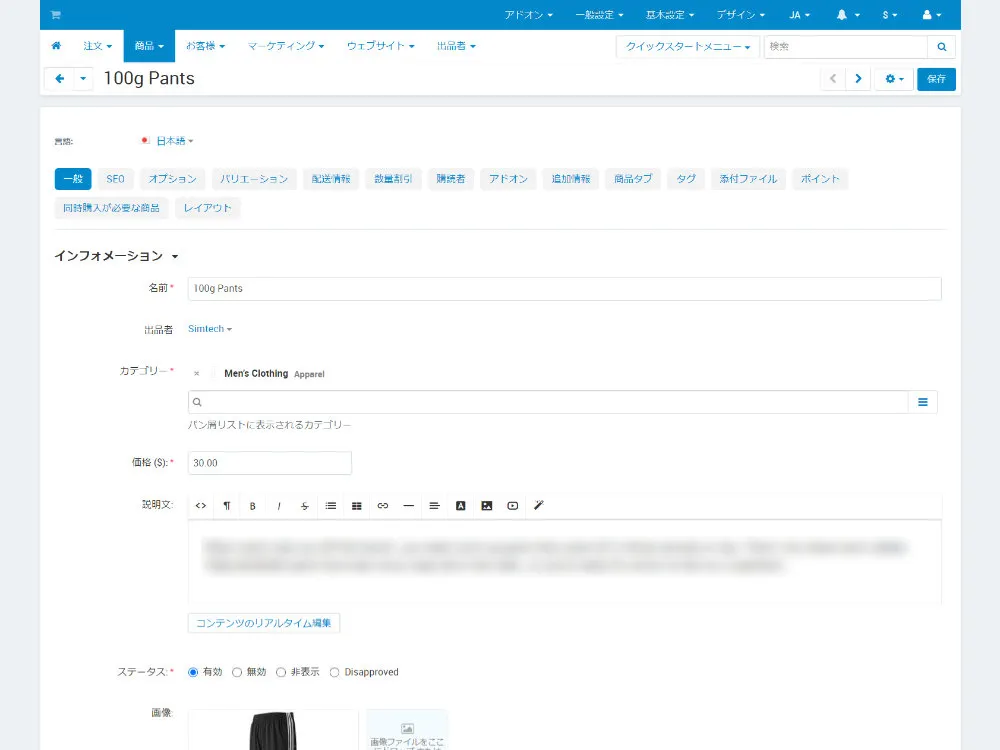Click the 保存 save button
Viewport: 1000px width, 750px height.
[x=936, y=79]
